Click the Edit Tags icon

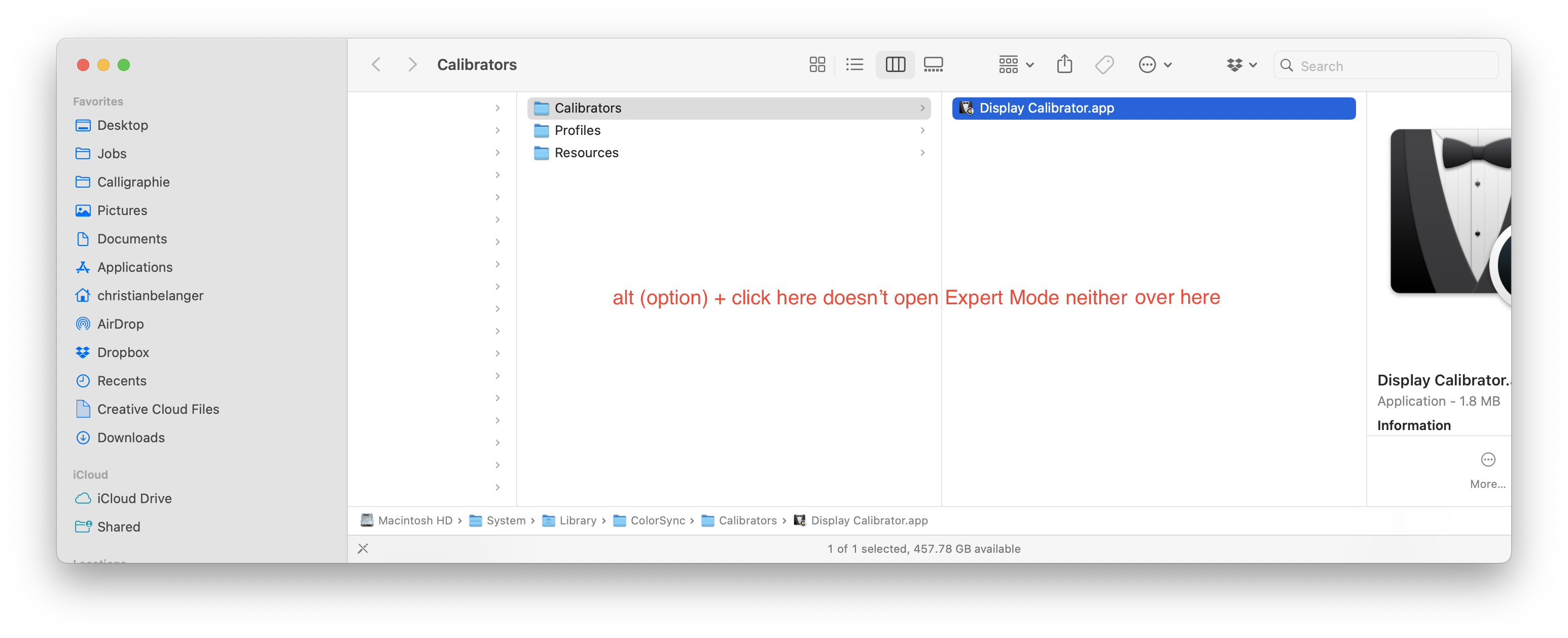(1104, 64)
